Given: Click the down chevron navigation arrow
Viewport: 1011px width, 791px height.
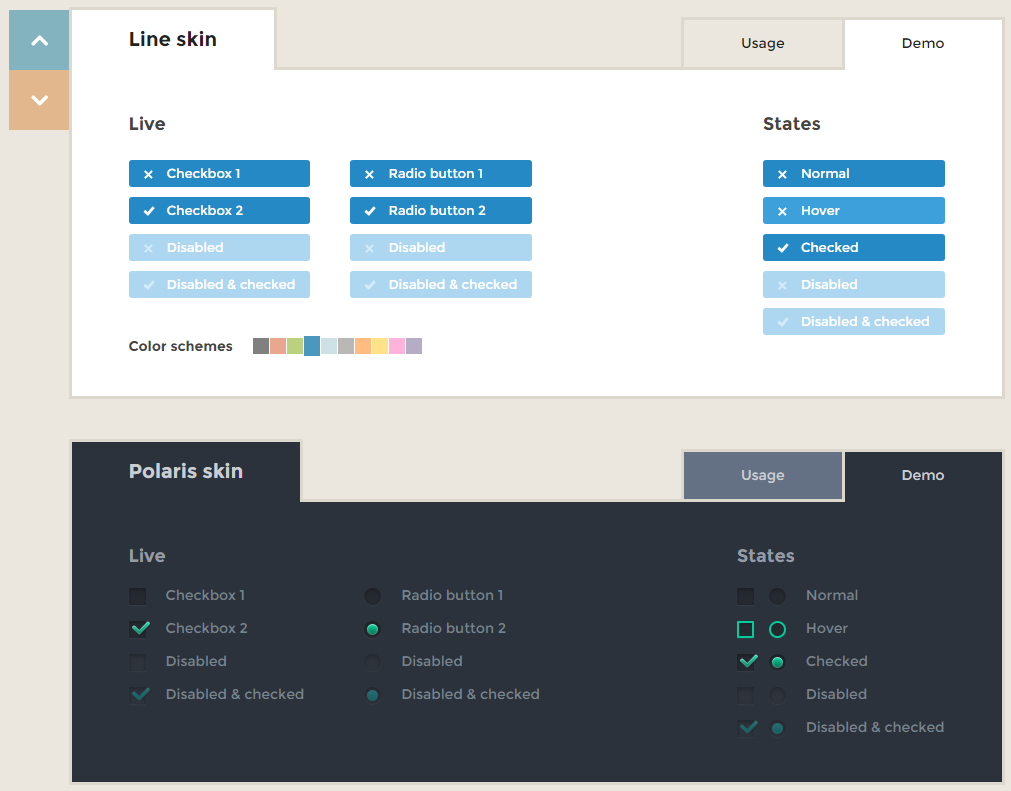Looking at the screenshot, I should click(x=39, y=100).
